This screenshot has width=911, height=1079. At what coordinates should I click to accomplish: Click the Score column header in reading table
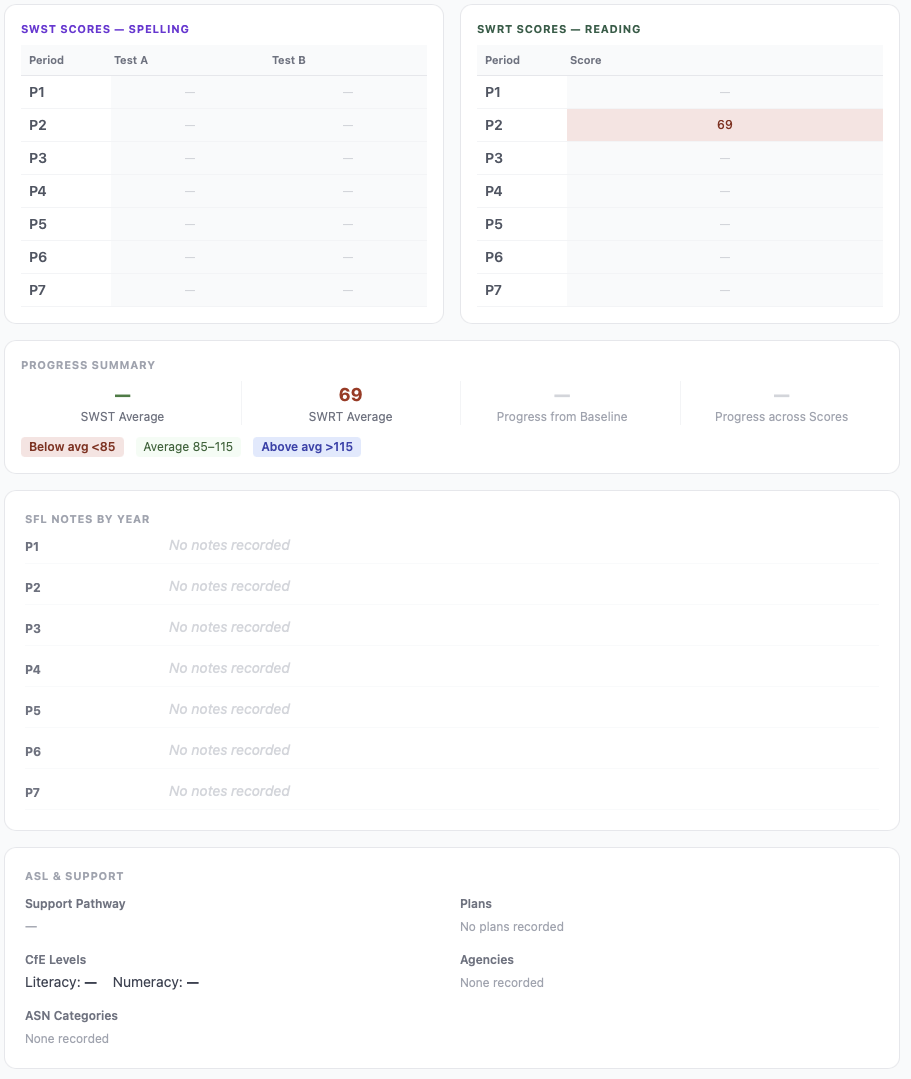point(586,61)
